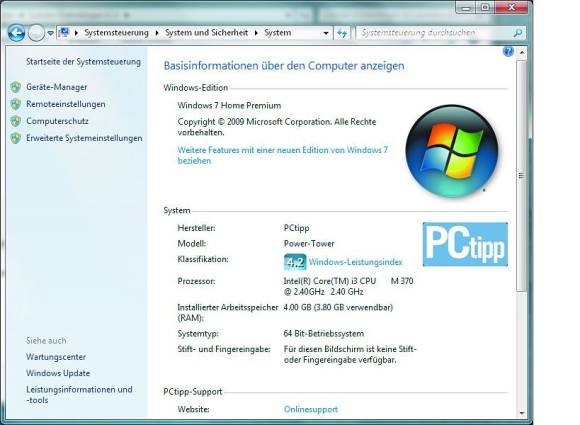Open Windows Update link
This screenshot has height=425, width=580.
(58, 373)
